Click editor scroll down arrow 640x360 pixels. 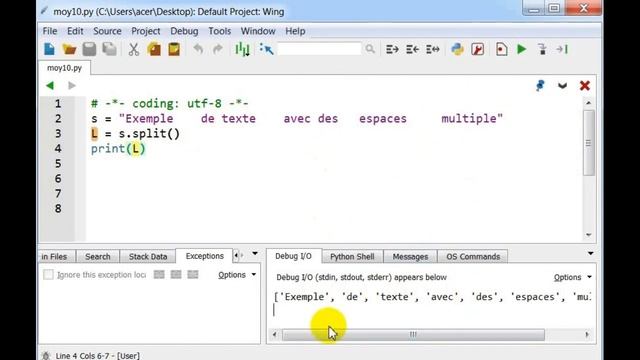click(x=588, y=235)
